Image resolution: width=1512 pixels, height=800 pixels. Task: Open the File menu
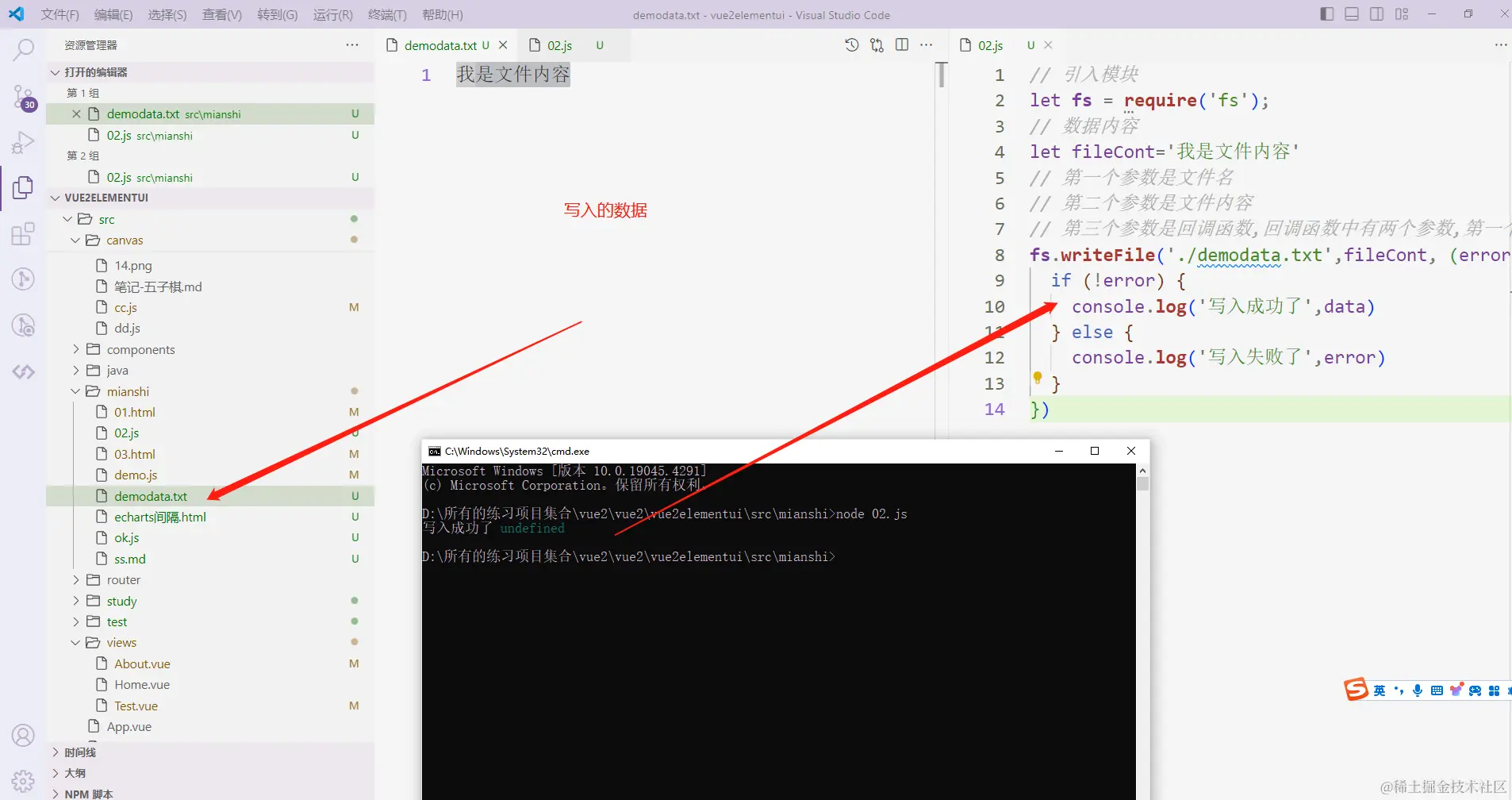tap(59, 14)
